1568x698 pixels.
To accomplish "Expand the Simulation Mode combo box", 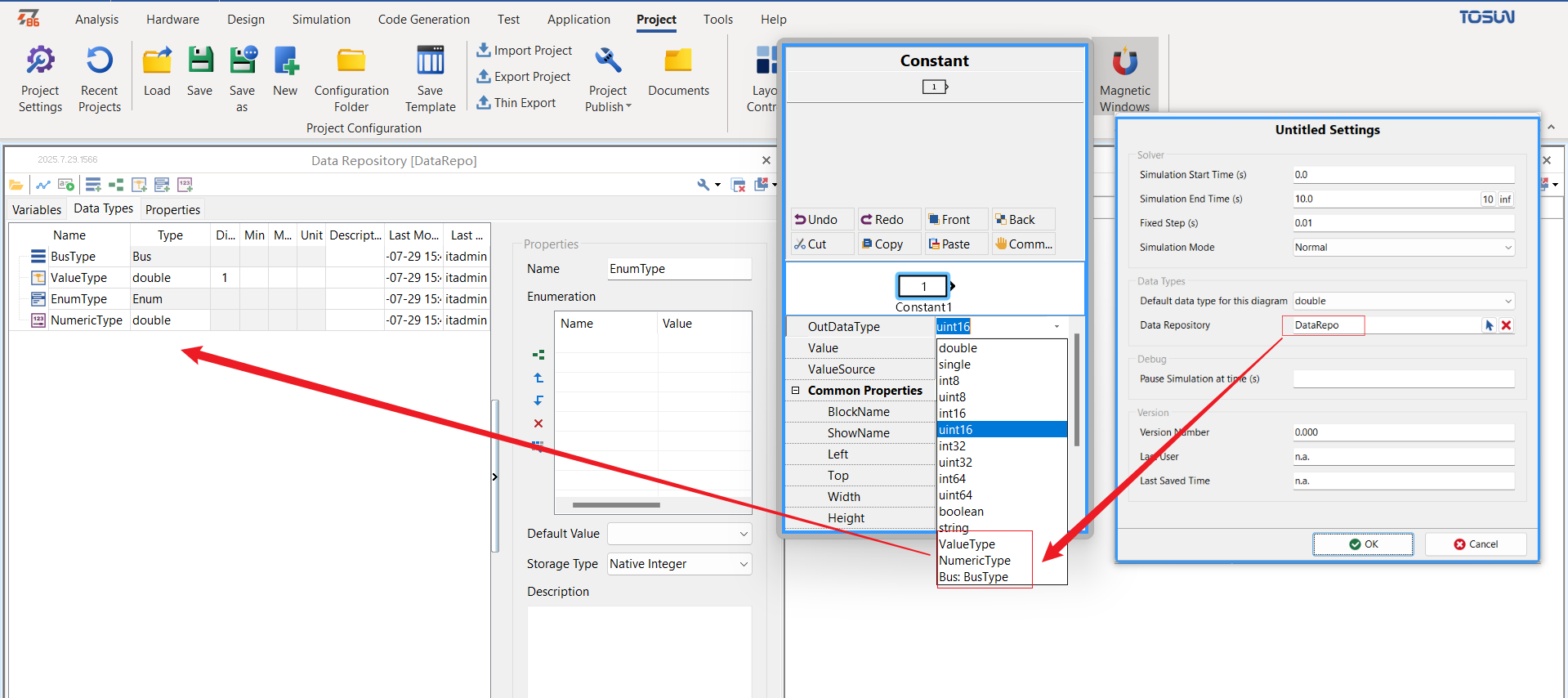I will coord(1404,248).
